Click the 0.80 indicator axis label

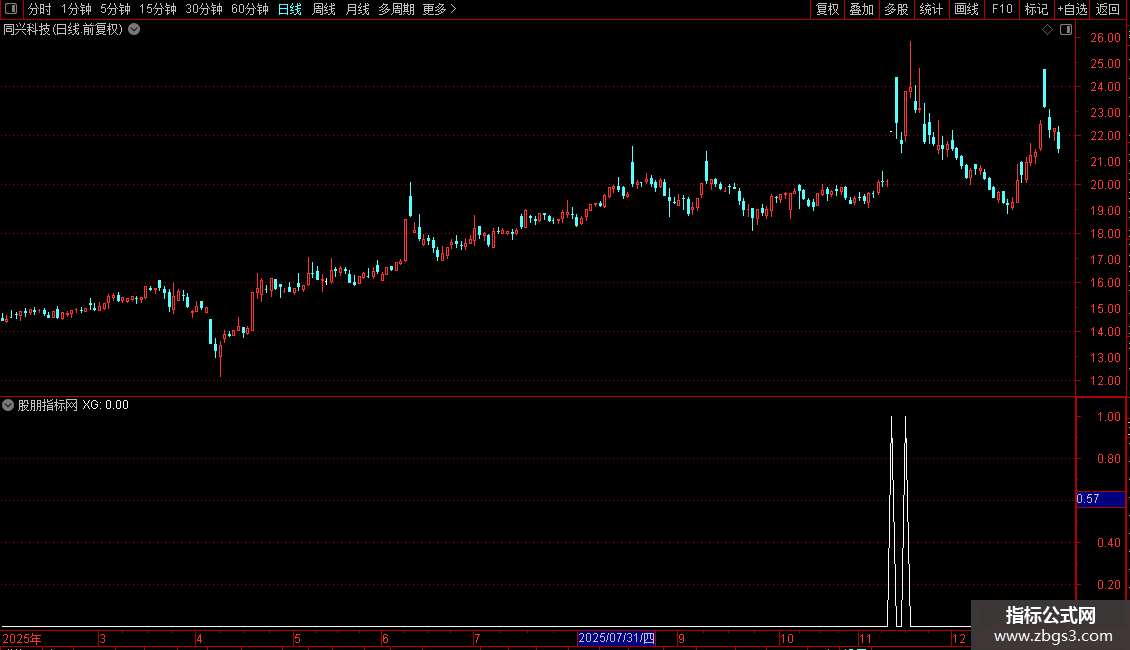[1108, 458]
